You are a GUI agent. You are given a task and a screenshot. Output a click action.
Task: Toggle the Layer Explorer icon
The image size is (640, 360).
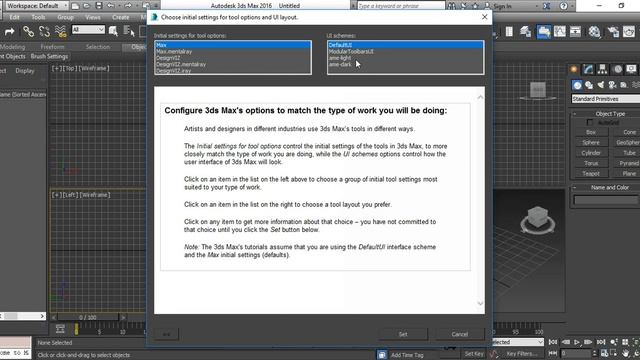[x=525, y=31]
